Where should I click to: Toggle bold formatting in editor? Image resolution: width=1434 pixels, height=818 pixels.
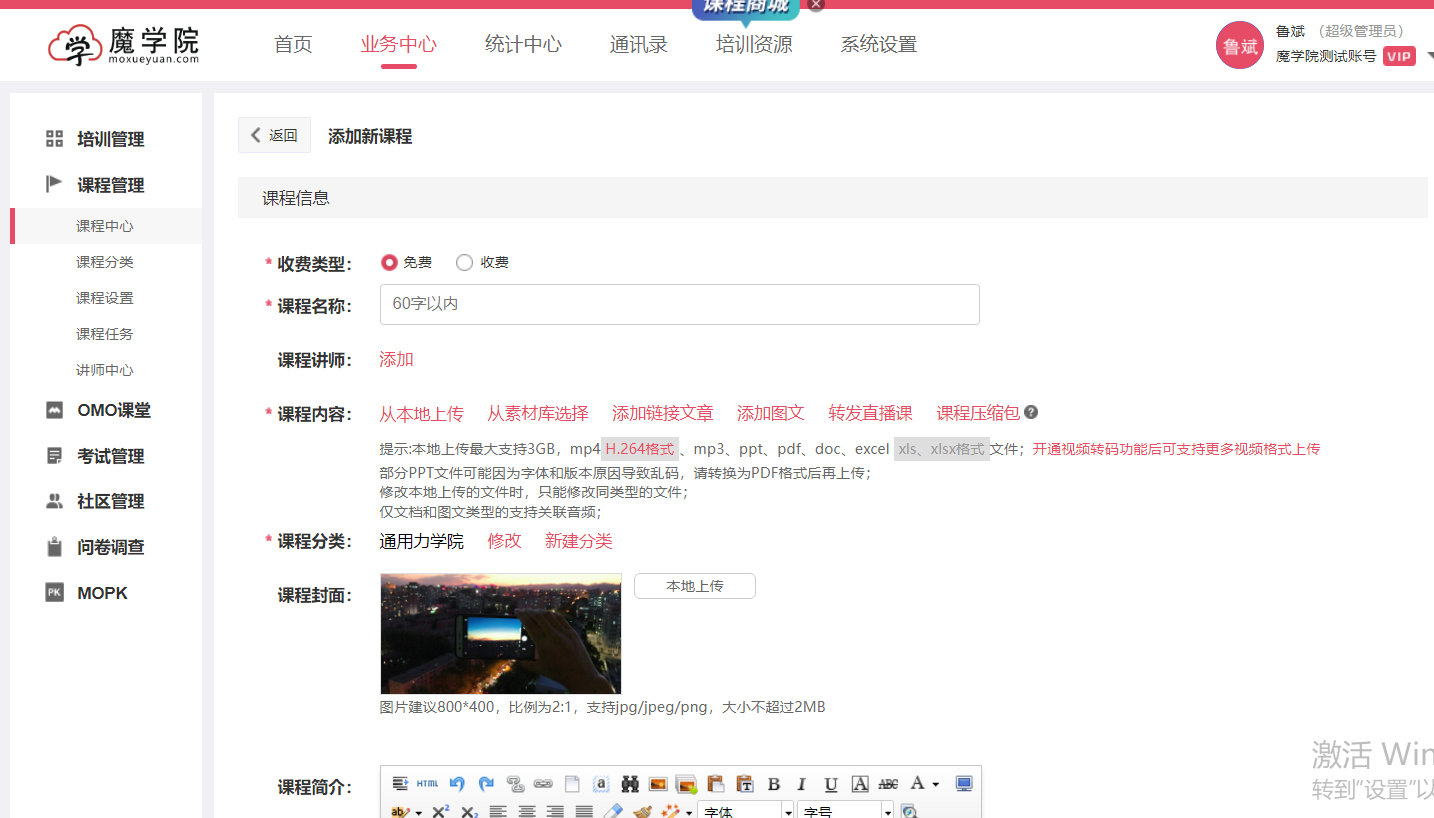(x=774, y=784)
